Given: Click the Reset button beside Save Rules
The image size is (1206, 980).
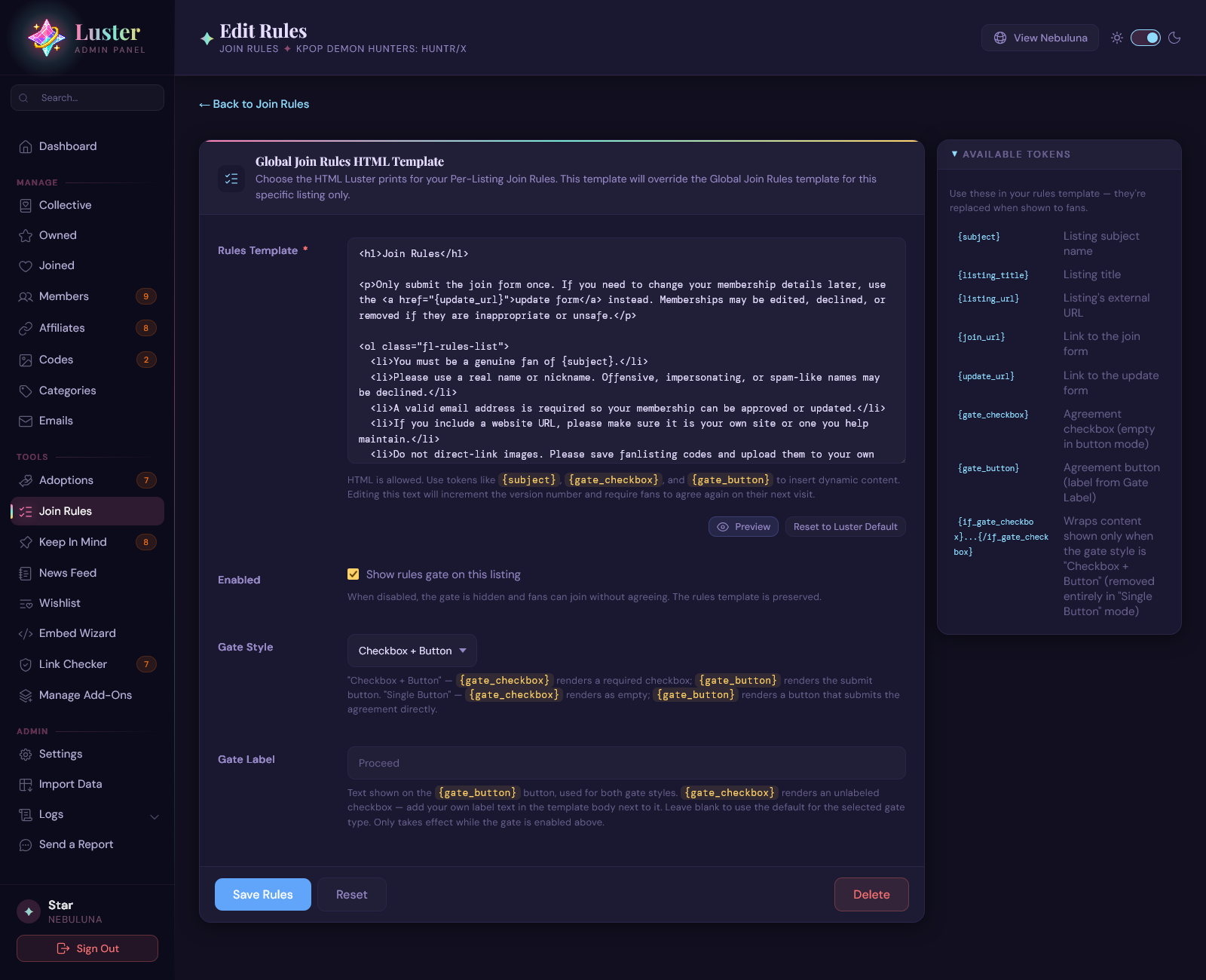Looking at the screenshot, I should click(x=352, y=894).
